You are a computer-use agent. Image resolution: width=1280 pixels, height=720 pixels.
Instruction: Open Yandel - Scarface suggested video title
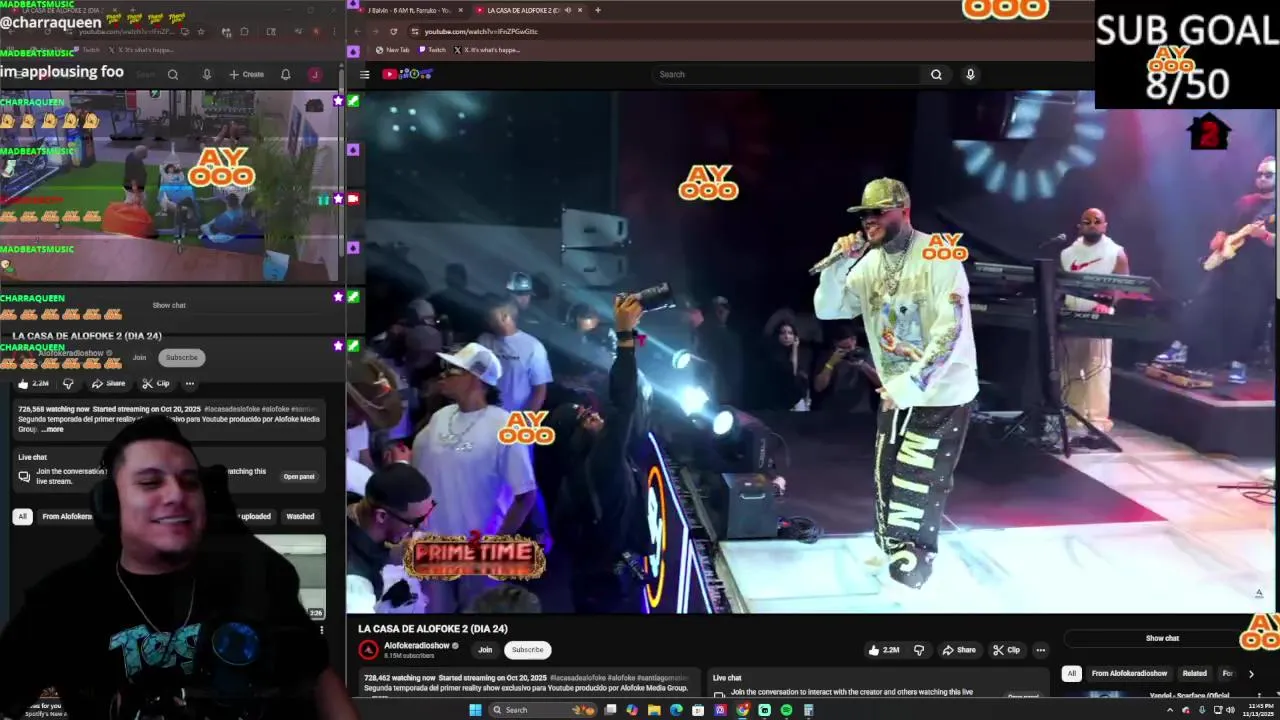tap(1190, 696)
